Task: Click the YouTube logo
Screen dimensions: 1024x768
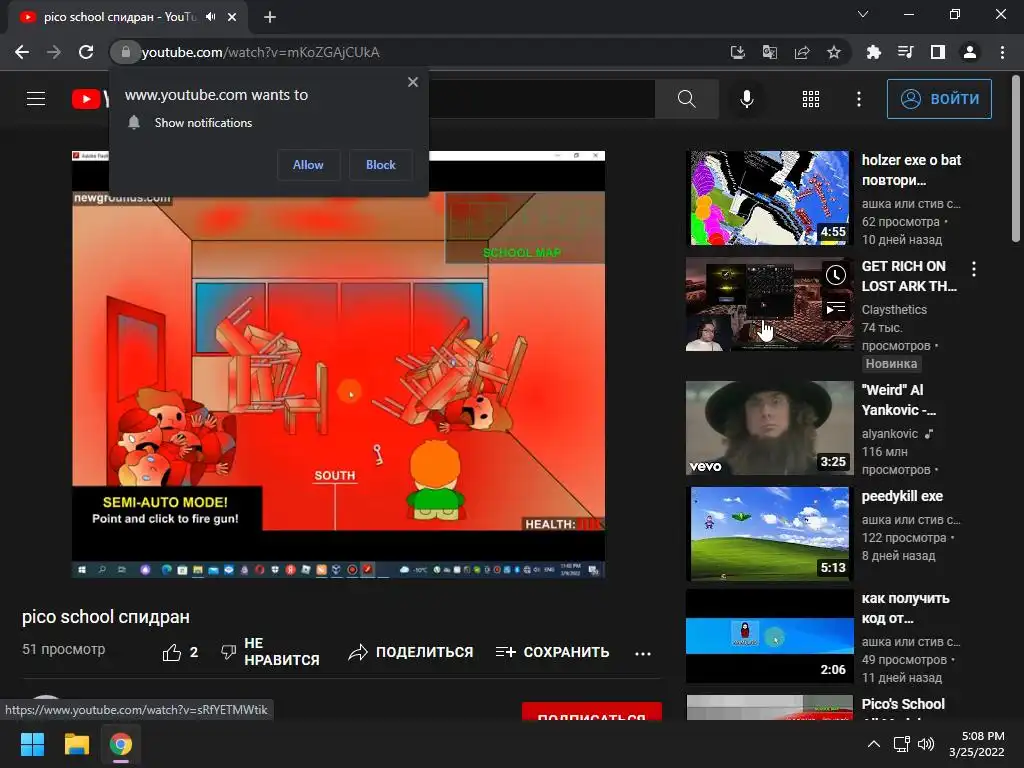Action: pos(90,99)
